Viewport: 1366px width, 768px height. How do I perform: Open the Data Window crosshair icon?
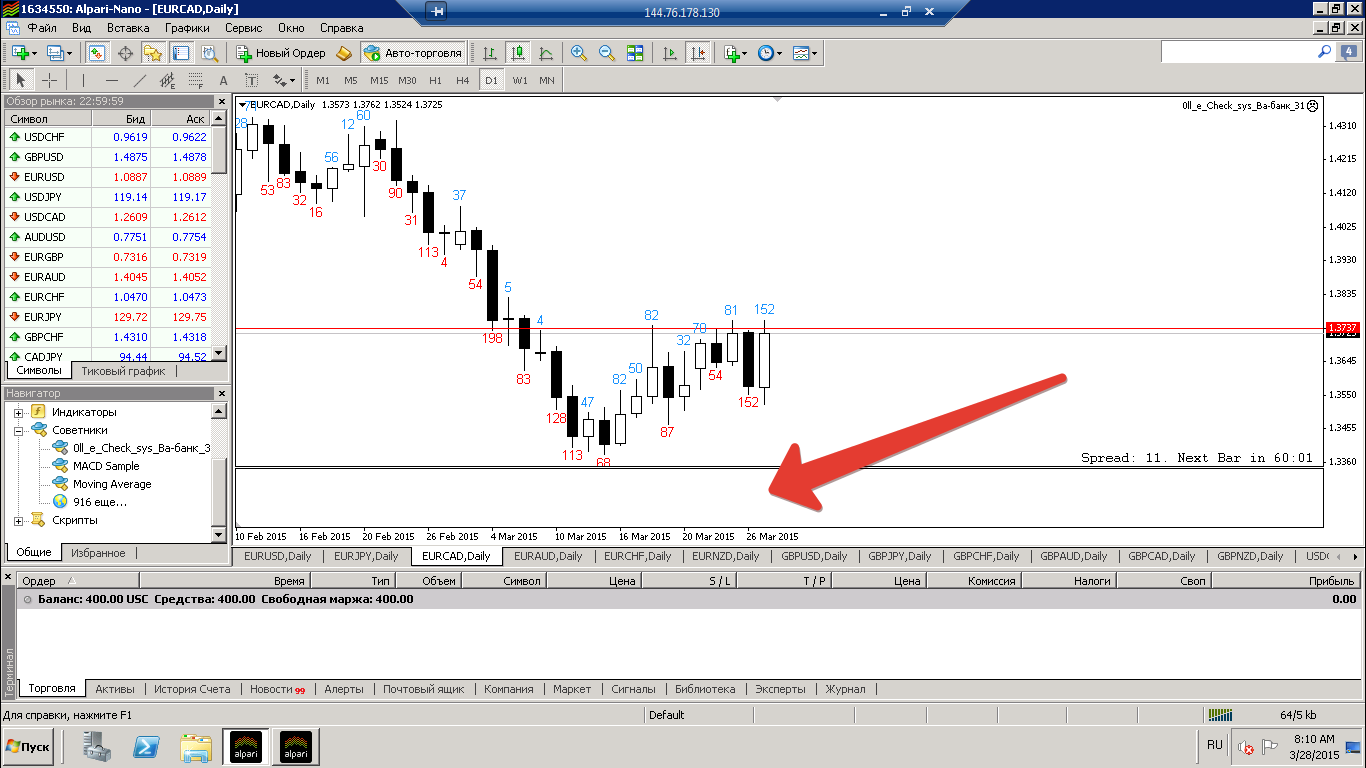126,53
